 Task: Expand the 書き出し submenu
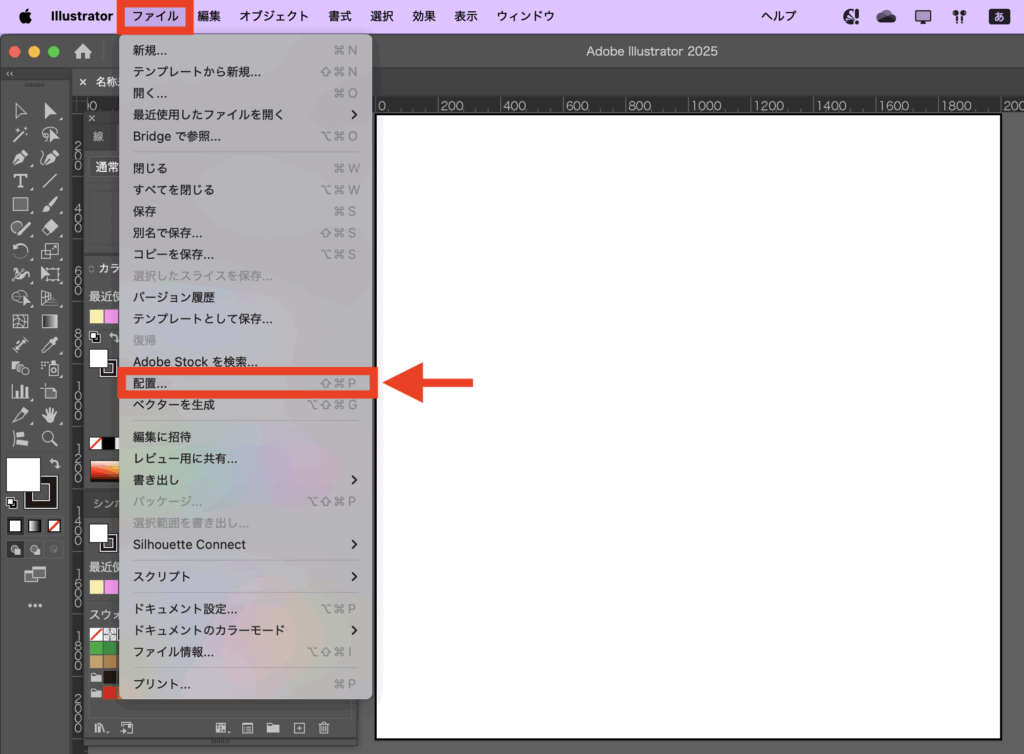click(245, 480)
